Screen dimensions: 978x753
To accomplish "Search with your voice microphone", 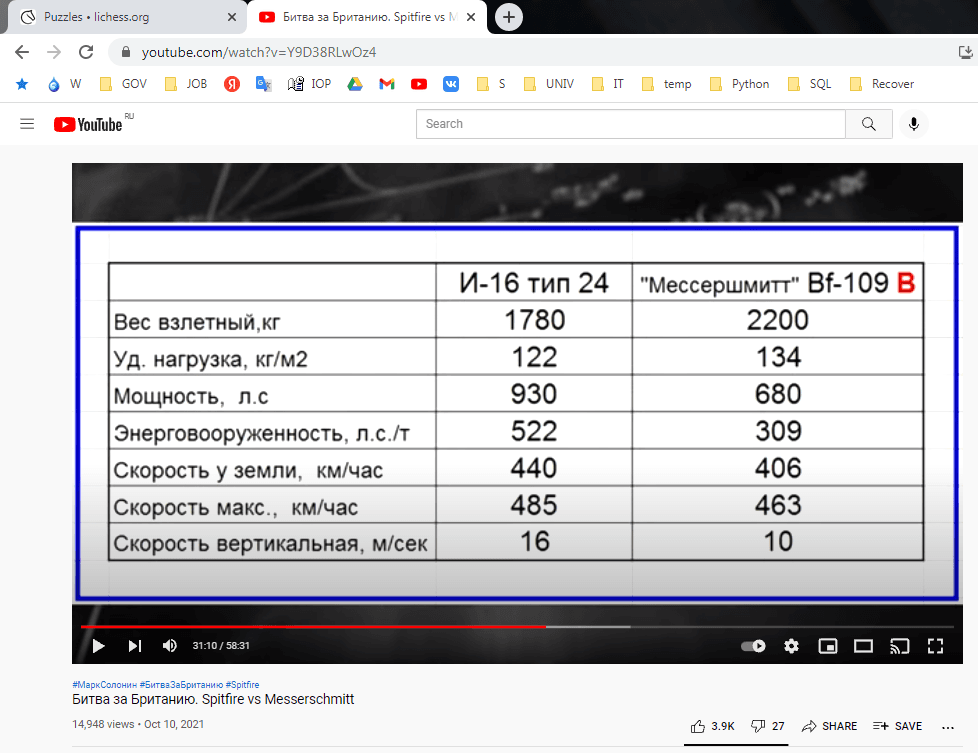I will 912,124.
